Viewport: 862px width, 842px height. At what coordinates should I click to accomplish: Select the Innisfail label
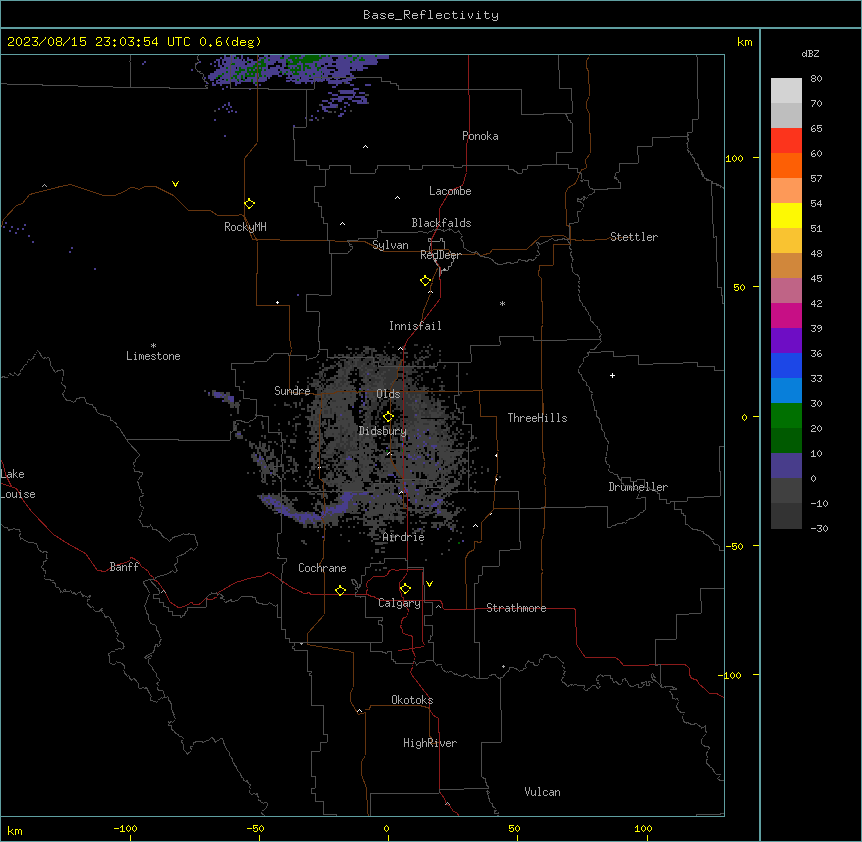point(415,326)
